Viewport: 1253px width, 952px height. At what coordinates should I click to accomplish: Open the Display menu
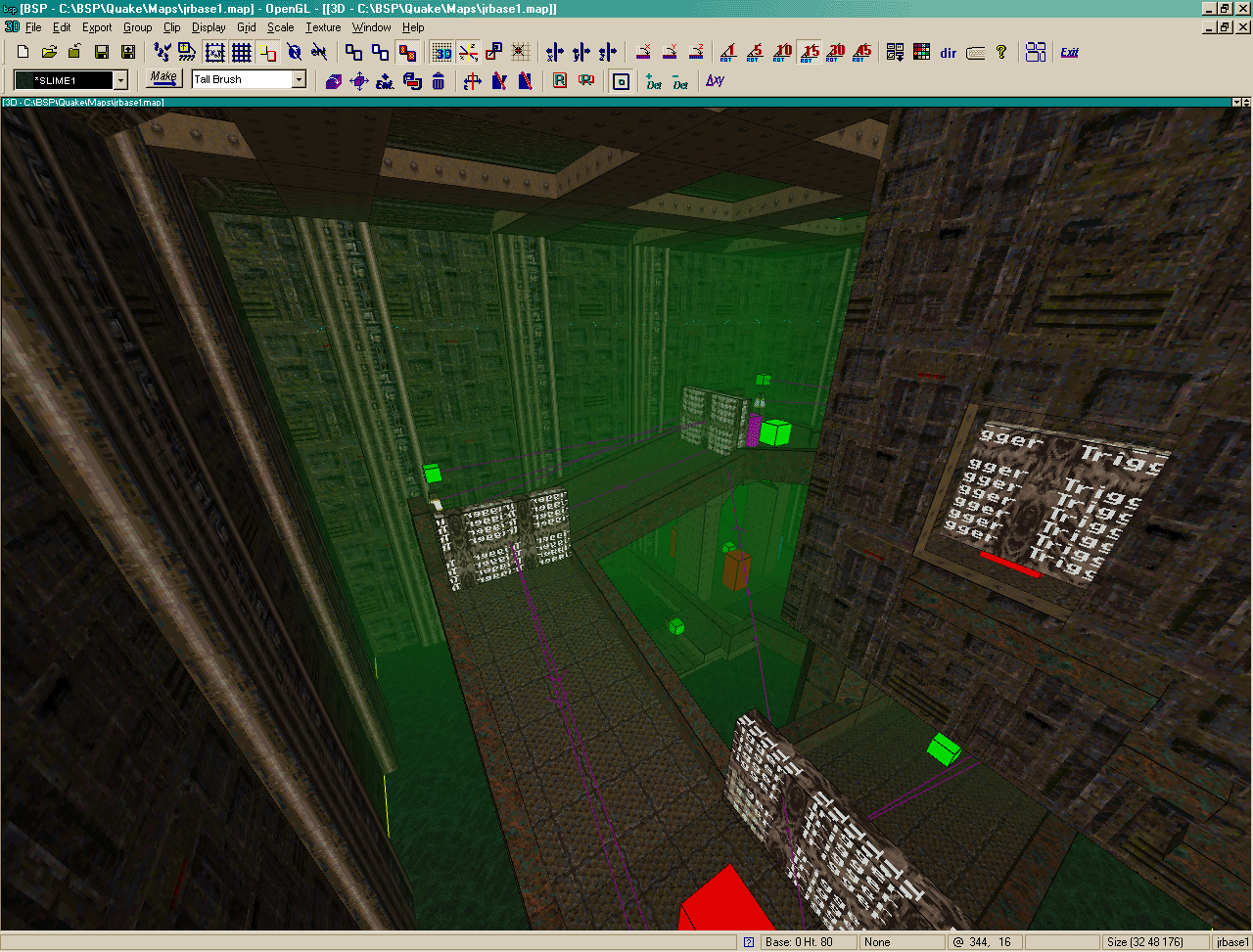coord(209,27)
